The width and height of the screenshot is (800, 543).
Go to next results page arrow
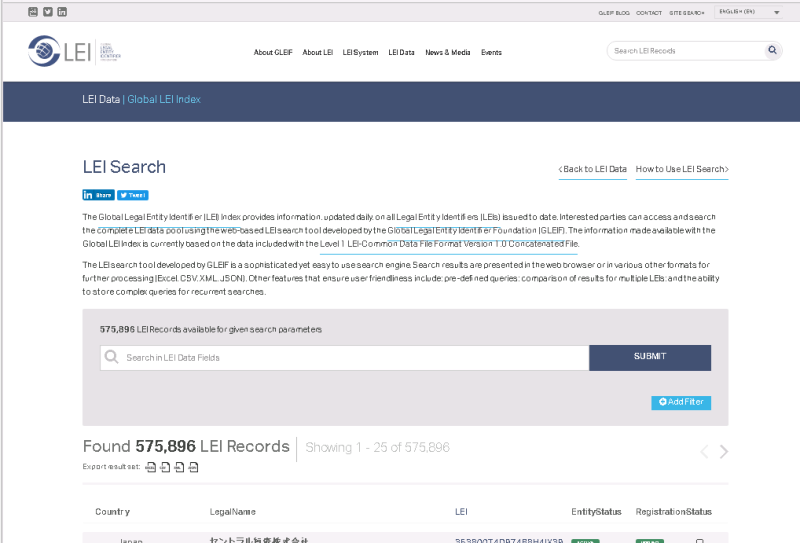(x=723, y=452)
